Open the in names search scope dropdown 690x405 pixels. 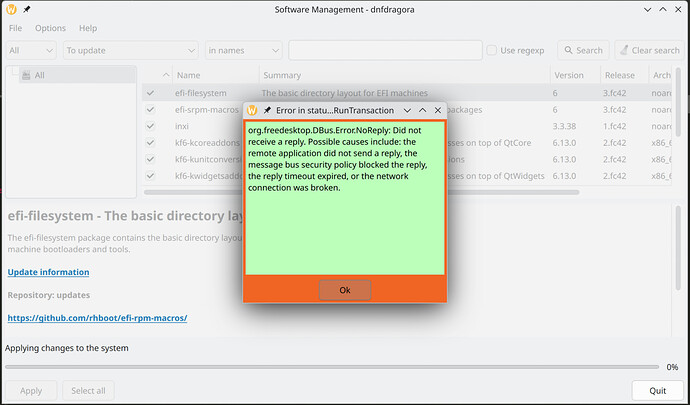coord(244,50)
